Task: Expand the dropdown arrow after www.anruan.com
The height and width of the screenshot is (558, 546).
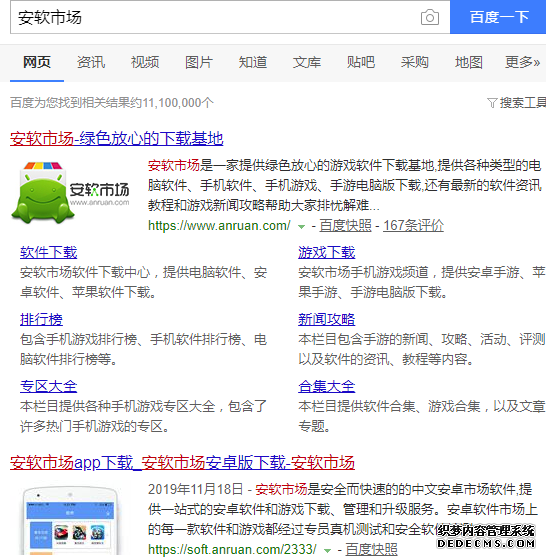Action: (301, 227)
